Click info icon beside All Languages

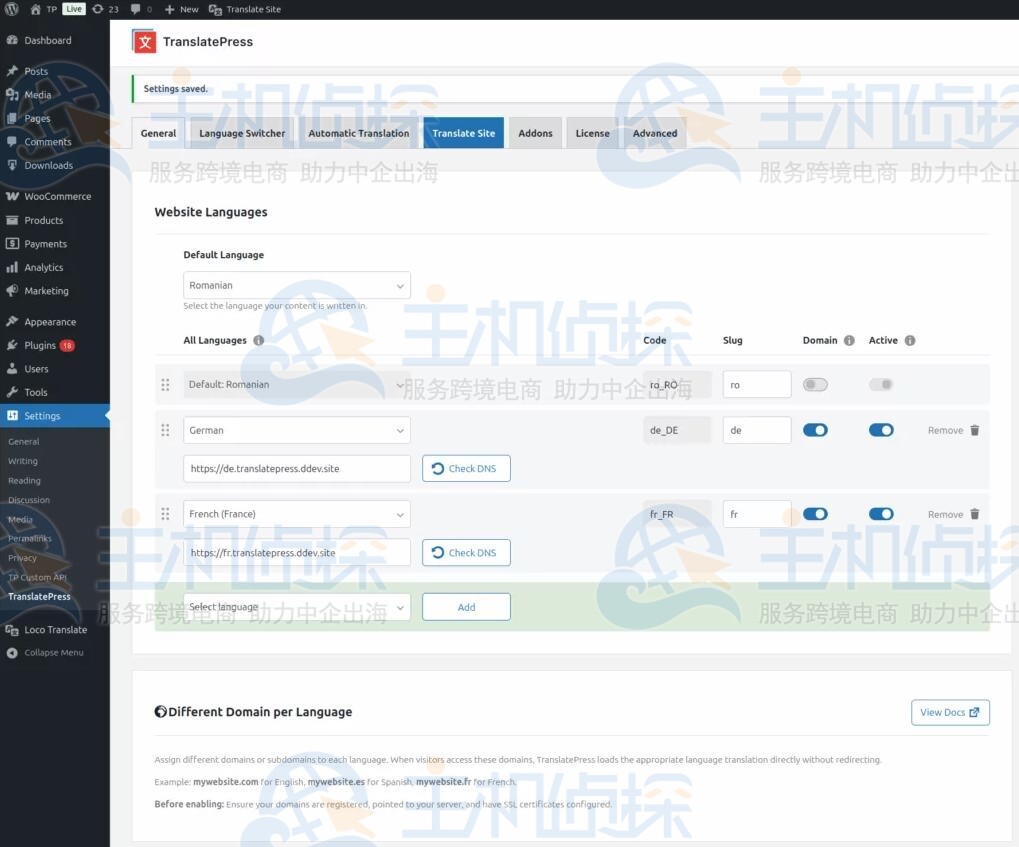click(x=259, y=341)
